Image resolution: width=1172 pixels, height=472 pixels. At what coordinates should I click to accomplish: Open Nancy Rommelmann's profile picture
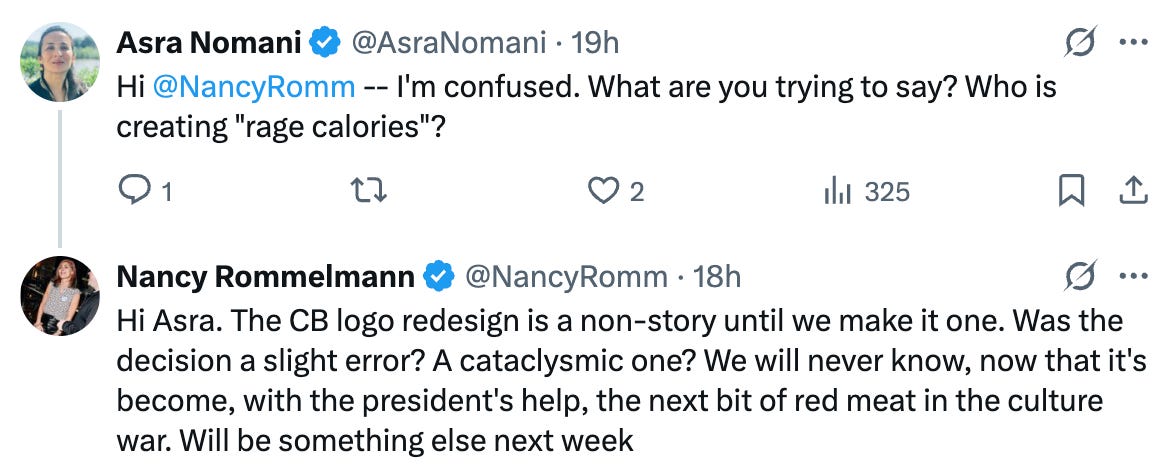pos(60,296)
